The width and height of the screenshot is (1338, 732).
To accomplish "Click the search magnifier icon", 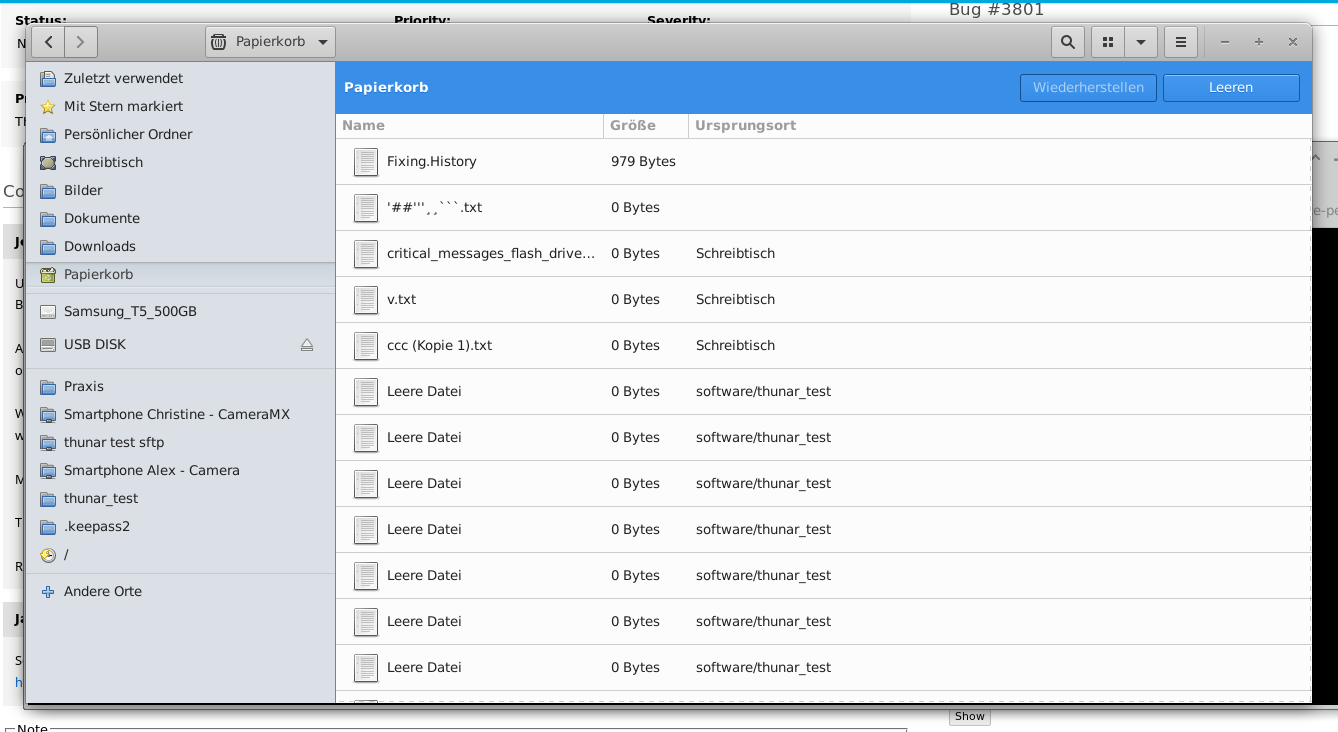I will coord(1068,42).
